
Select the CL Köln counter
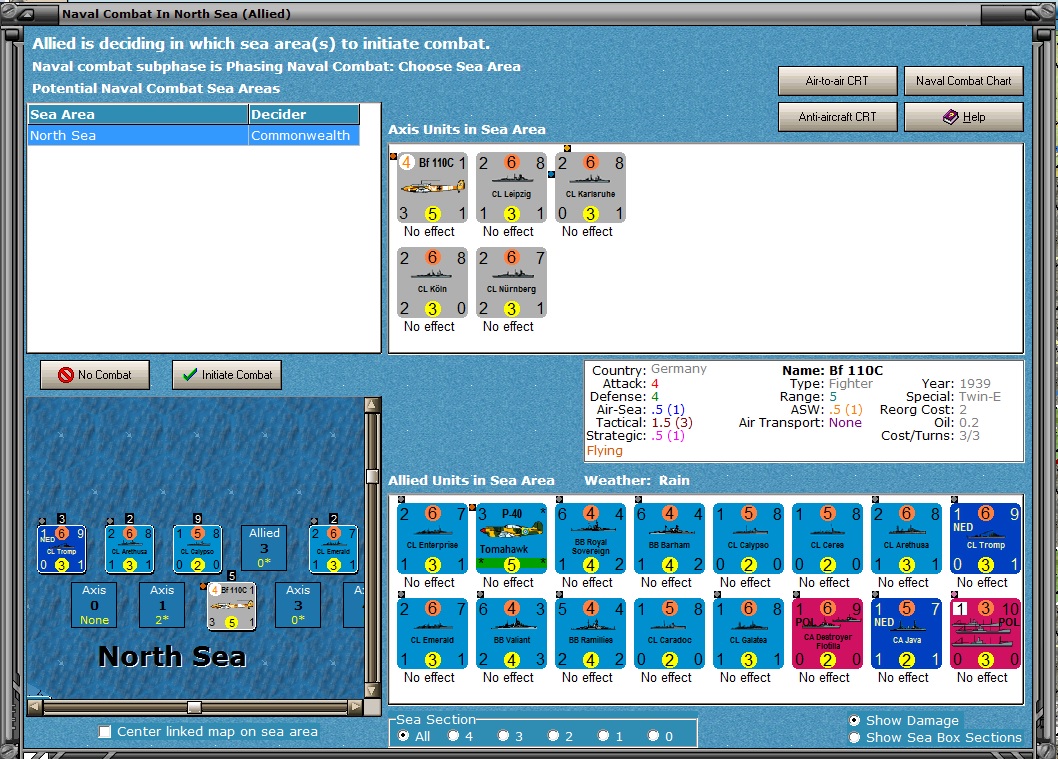(x=433, y=283)
